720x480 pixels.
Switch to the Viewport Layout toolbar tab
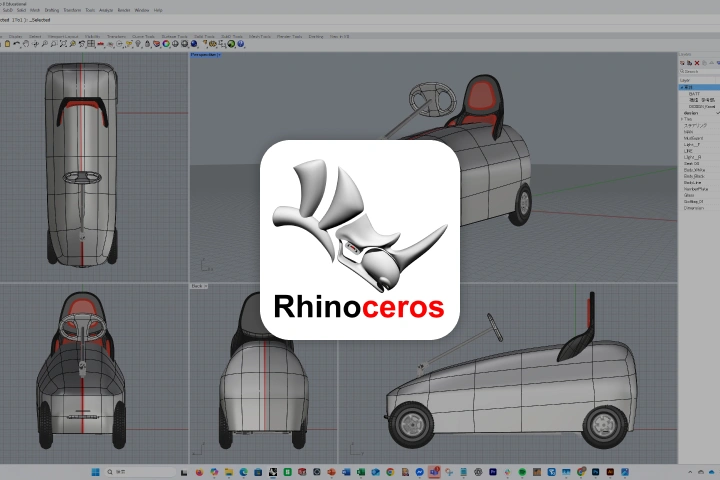(x=63, y=36)
